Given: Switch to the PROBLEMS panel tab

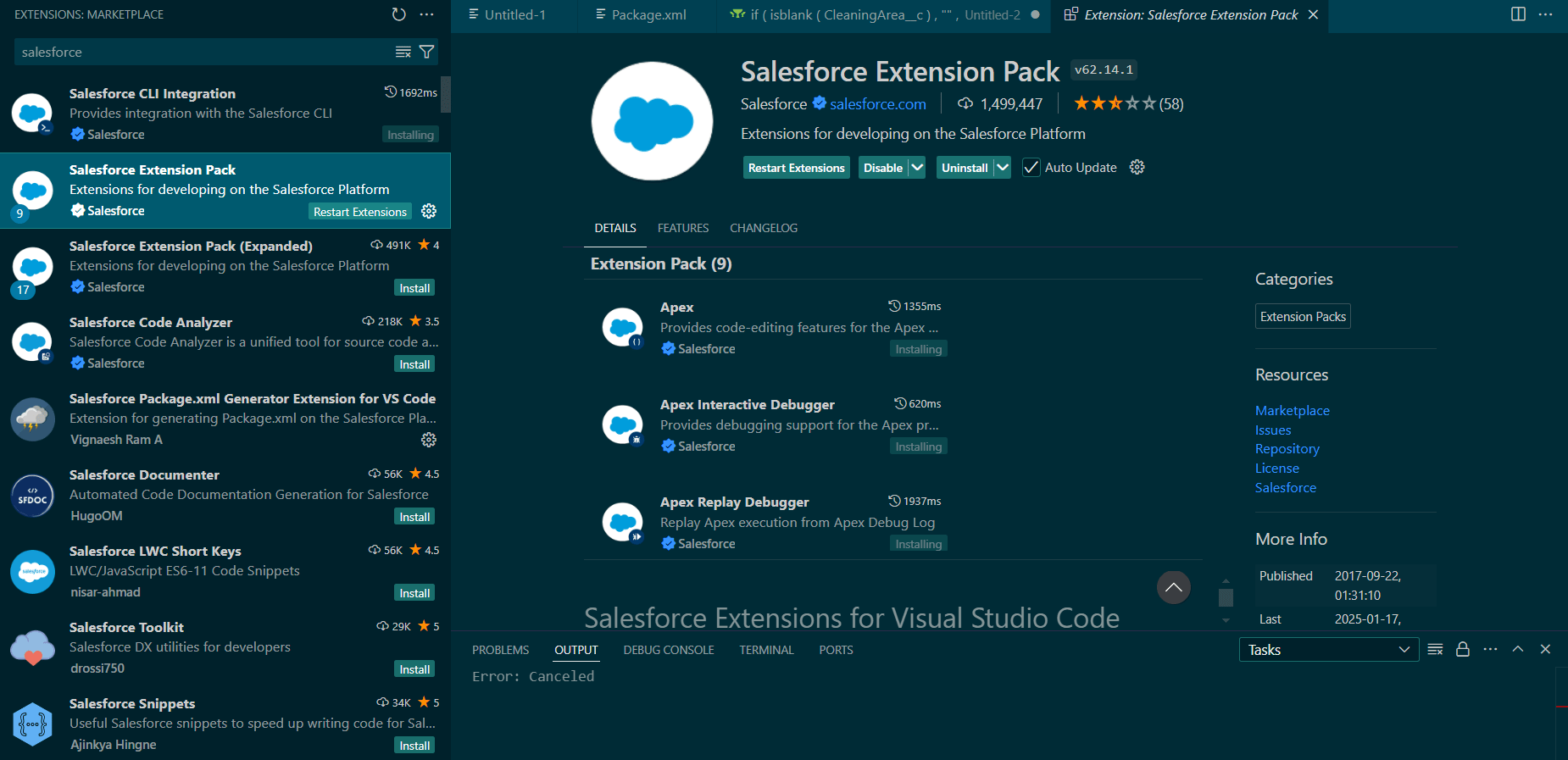Looking at the screenshot, I should click(500, 650).
